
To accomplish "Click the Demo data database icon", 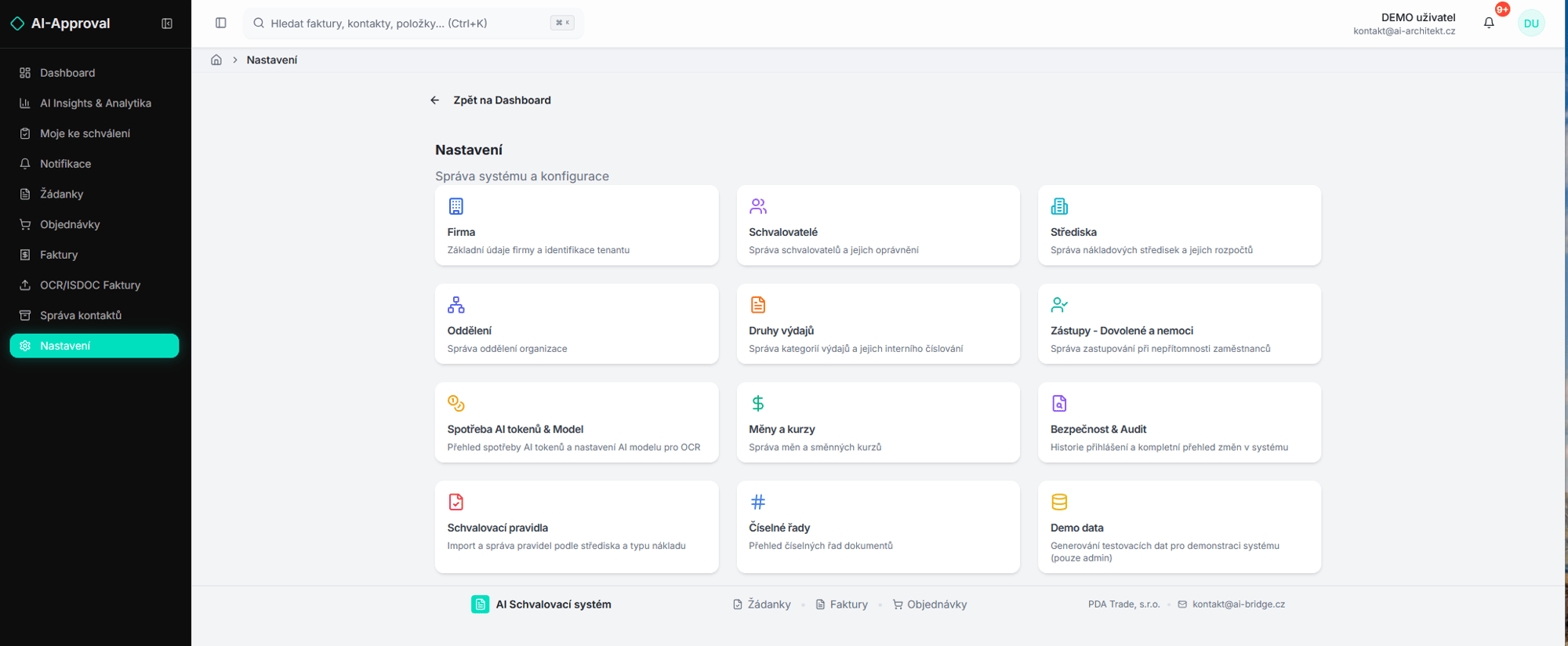I will pos(1058,502).
